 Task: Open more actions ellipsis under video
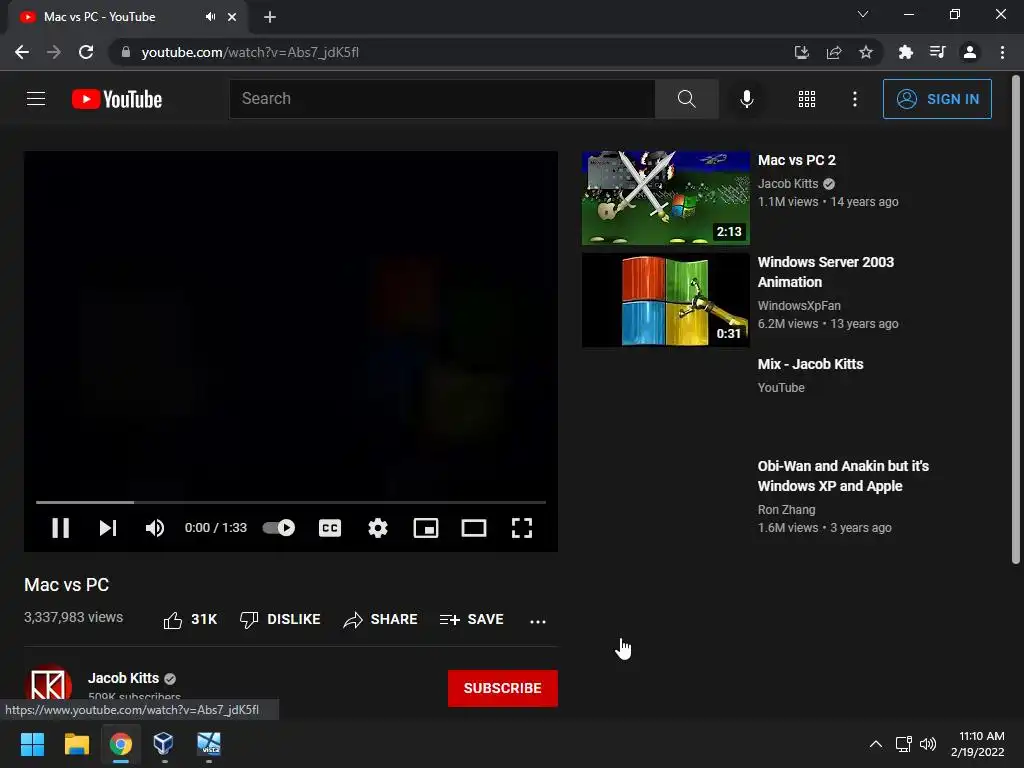(x=537, y=621)
